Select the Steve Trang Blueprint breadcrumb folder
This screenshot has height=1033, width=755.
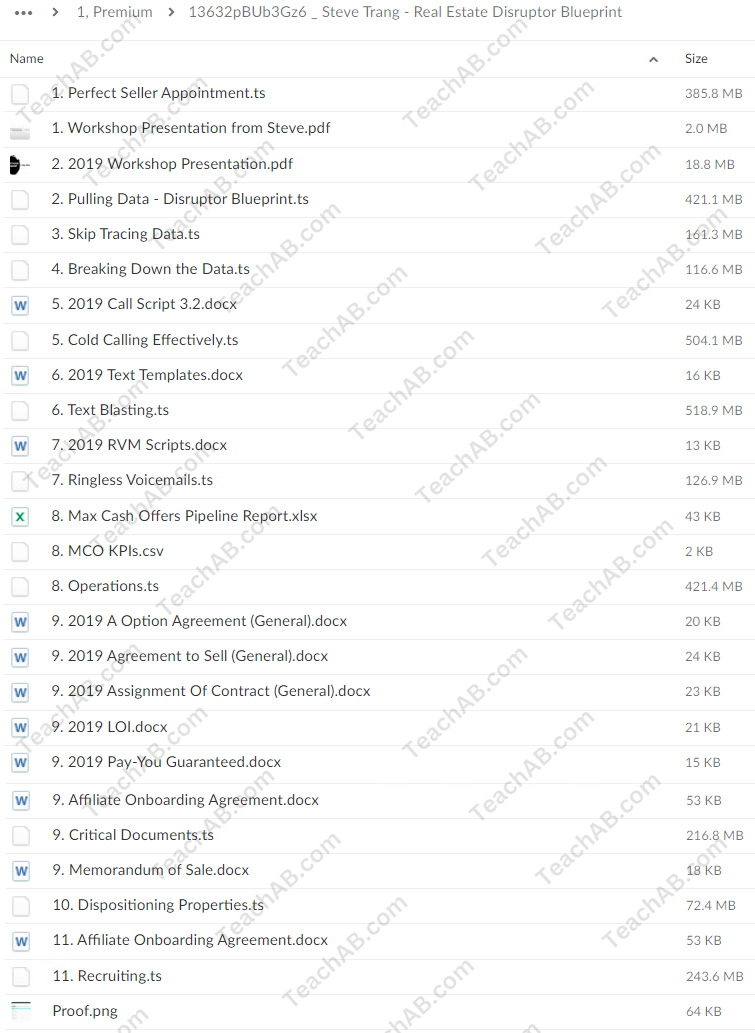click(405, 12)
